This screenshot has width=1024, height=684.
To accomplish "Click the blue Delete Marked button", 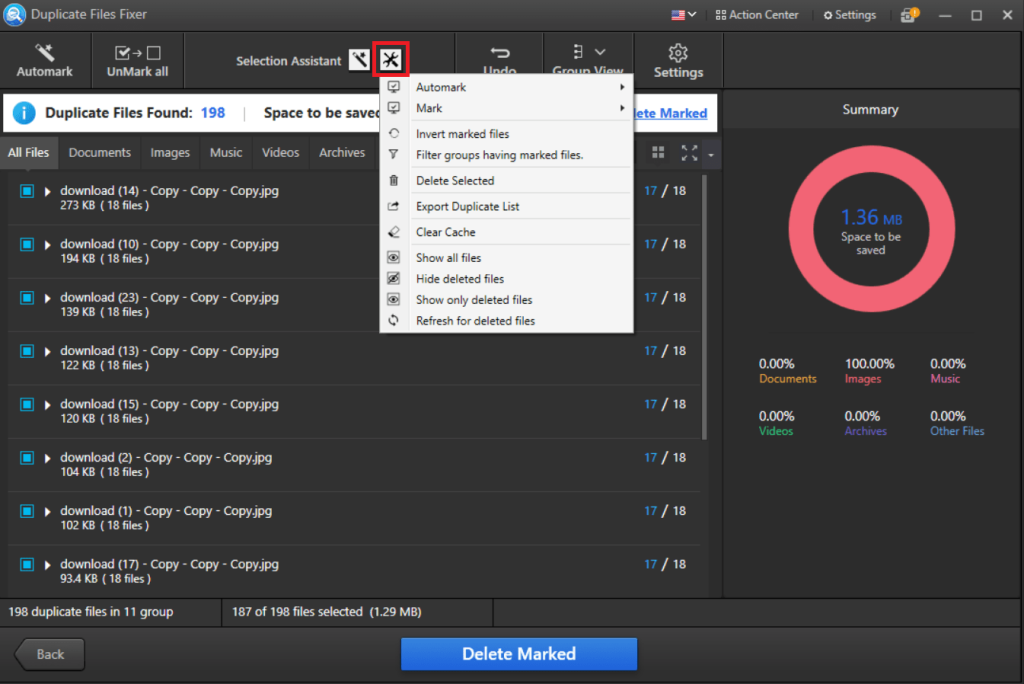I will pos(519,654).
